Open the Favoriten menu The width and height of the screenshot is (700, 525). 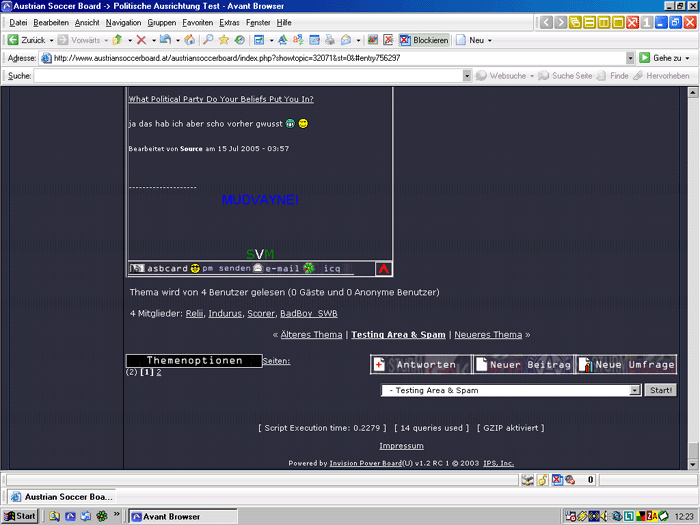click(x=197, y=22)
